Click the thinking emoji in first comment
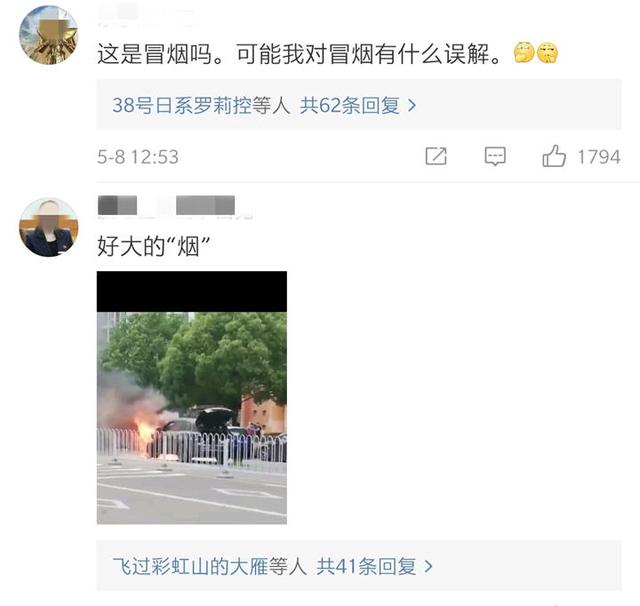Screen dimensions: 640x606 tap(524, 53)
